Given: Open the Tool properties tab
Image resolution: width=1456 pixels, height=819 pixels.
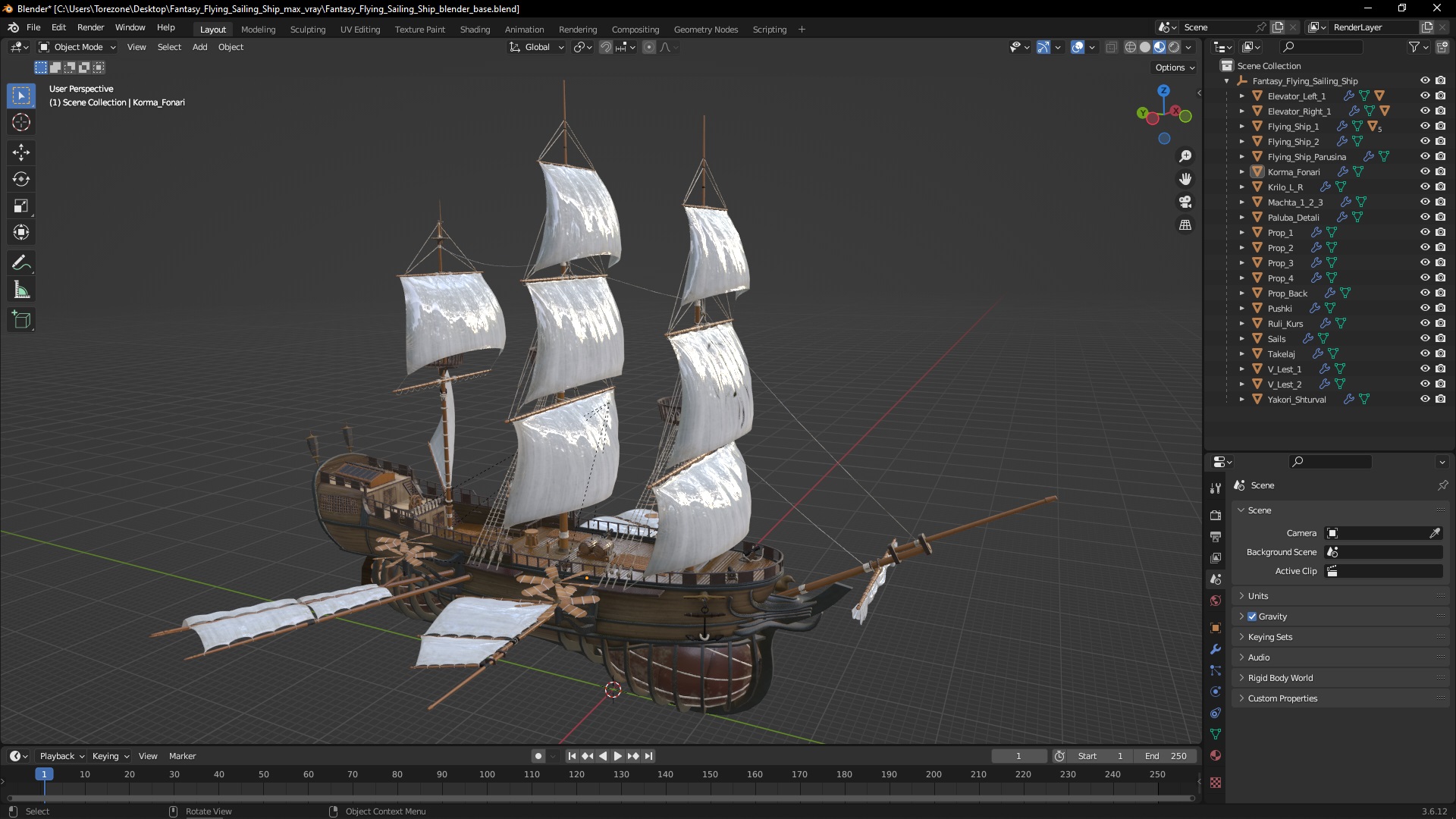Looking at the screenshot, I should click(1216, 488).
